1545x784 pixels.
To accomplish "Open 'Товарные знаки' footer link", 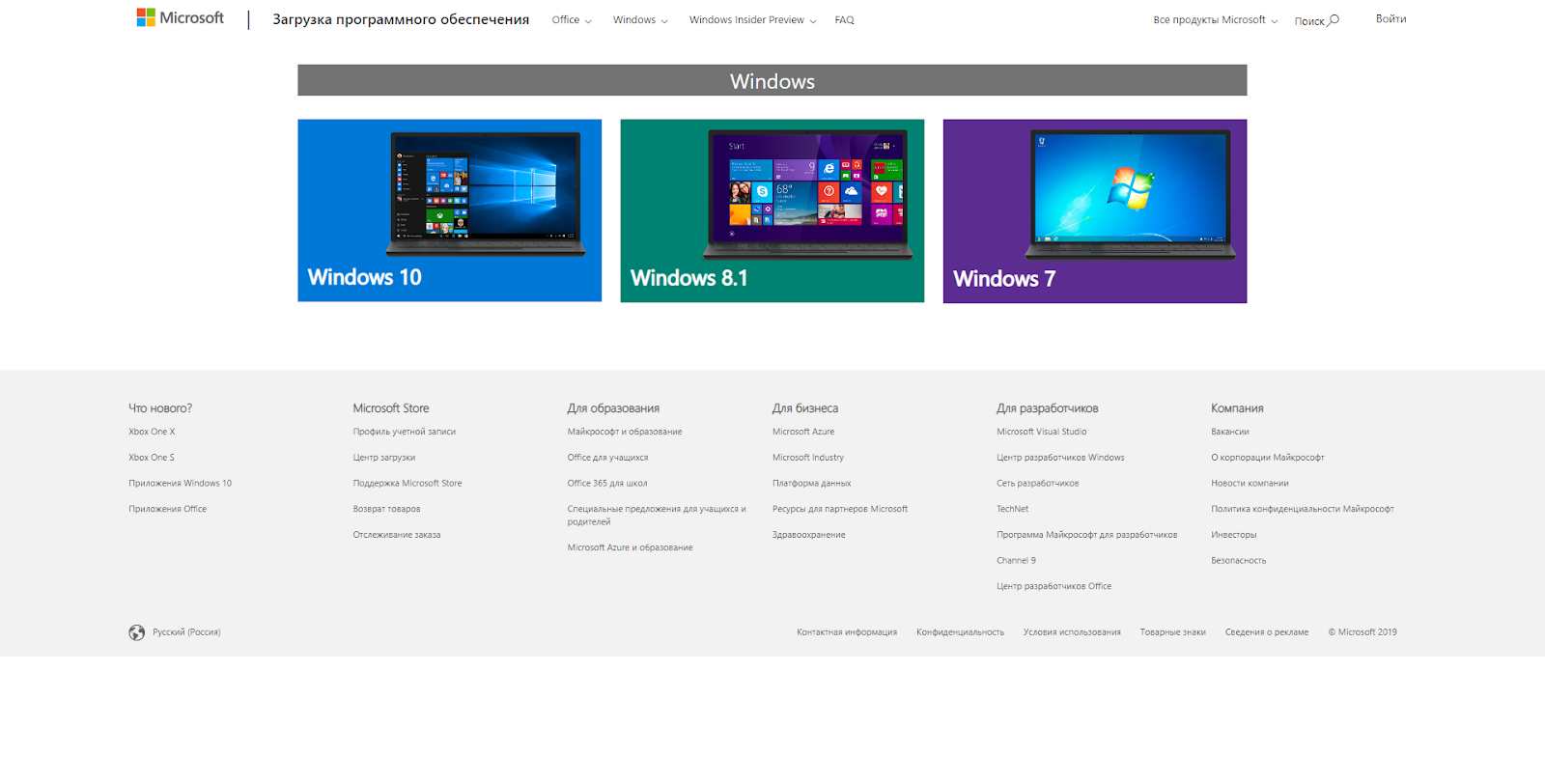I will pyautogui.click(x=1173, y=632).
